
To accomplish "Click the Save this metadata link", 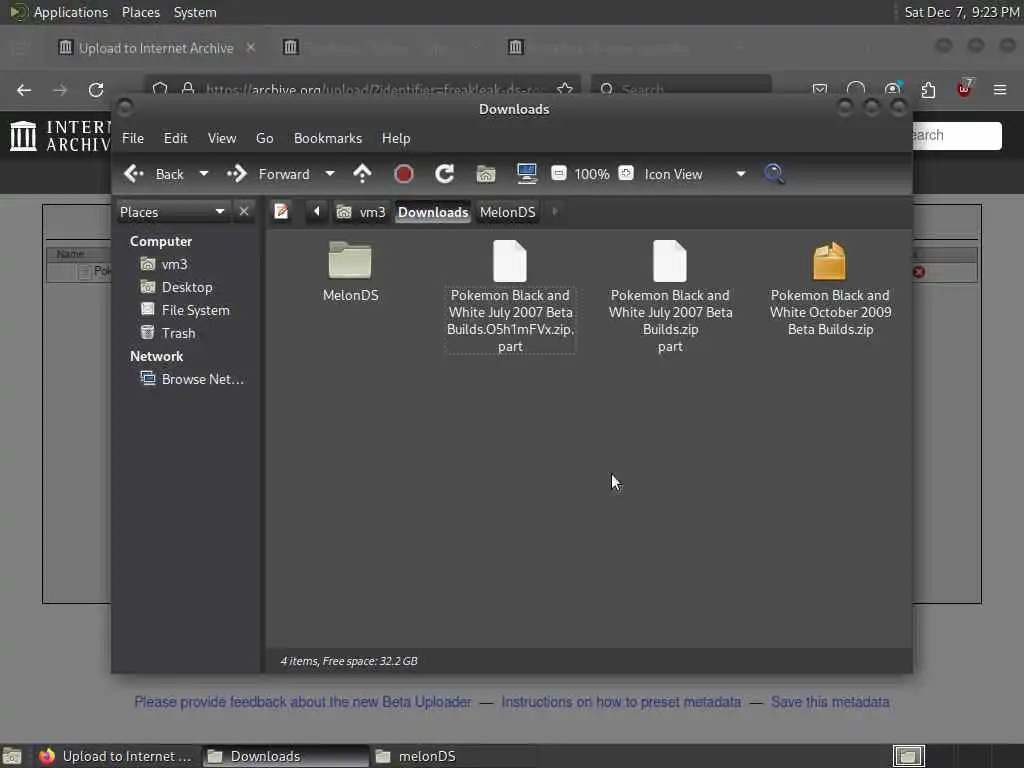I will 830,702.
